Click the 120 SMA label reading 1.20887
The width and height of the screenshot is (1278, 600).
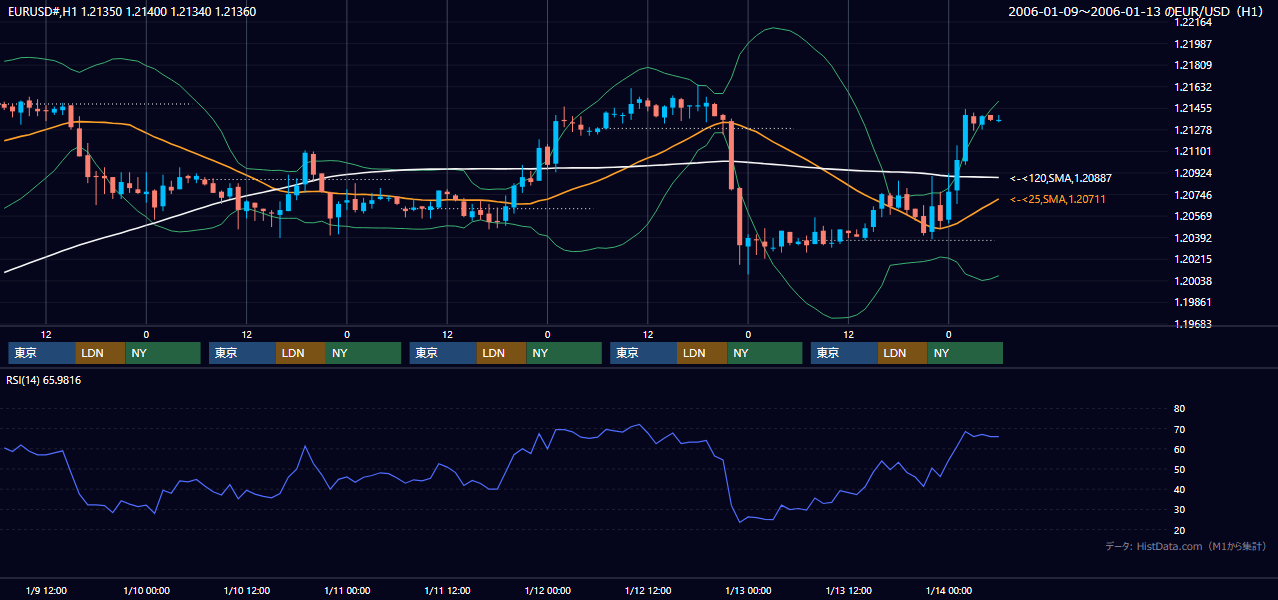(1061, 178)
